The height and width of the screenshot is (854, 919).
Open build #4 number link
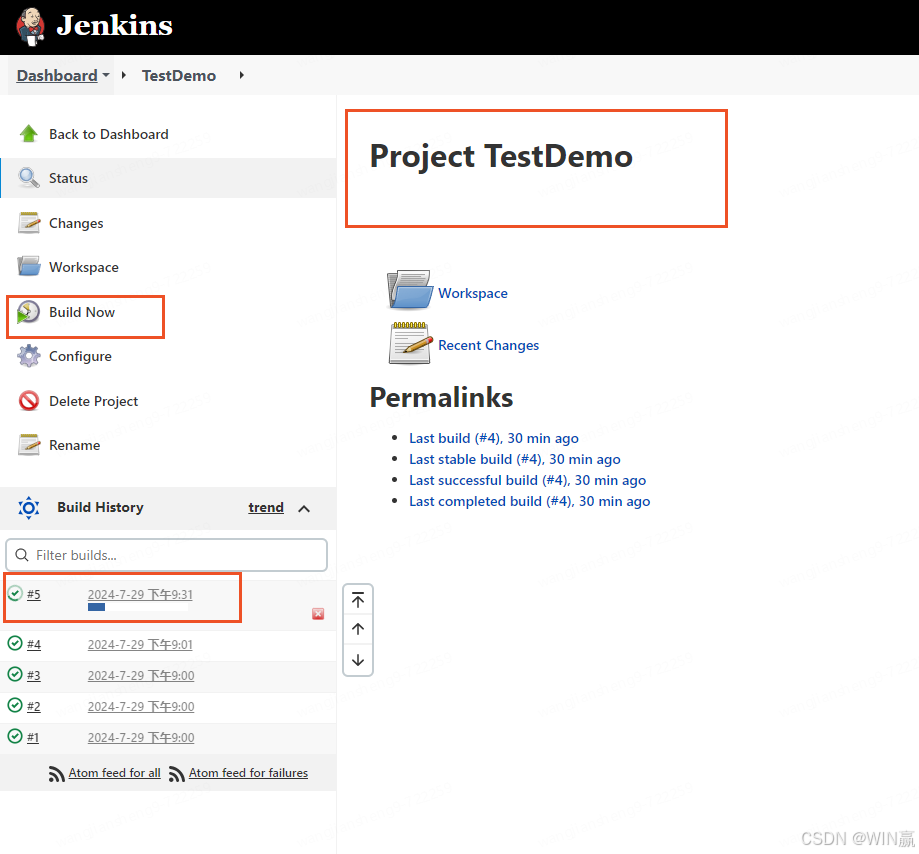pos(33,645)
